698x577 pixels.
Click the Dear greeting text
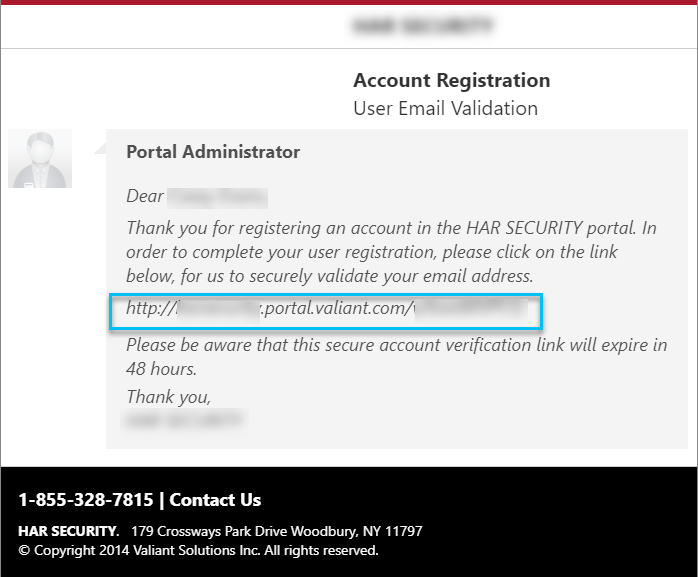145,196
